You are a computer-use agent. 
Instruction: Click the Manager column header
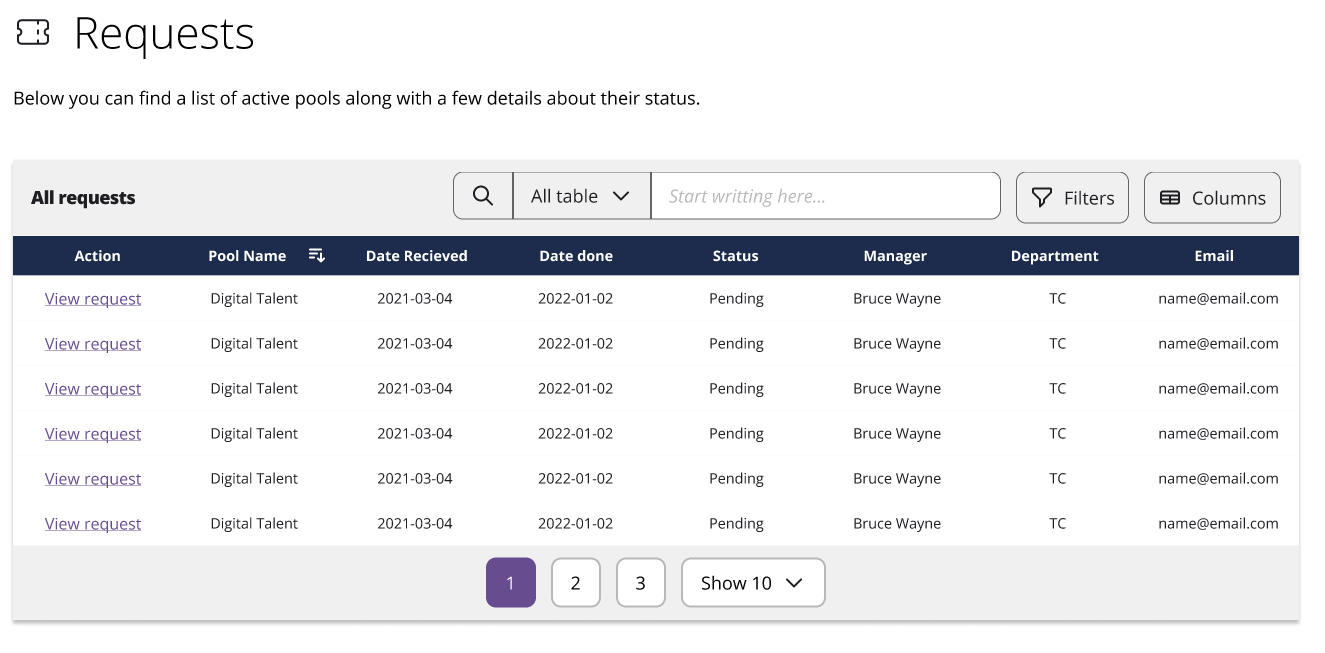point(895,256)
